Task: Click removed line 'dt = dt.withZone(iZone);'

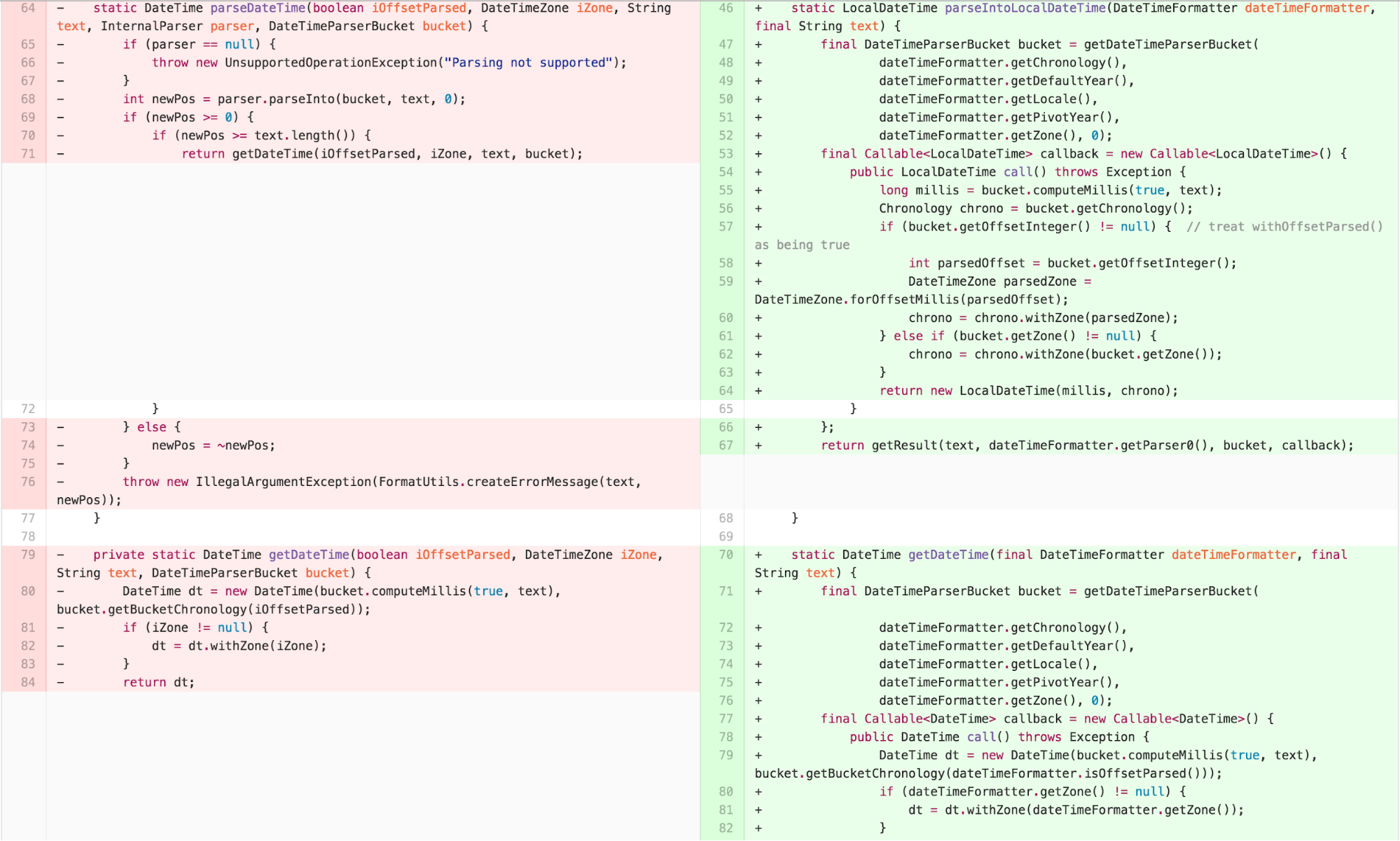Action: (239, 646)
